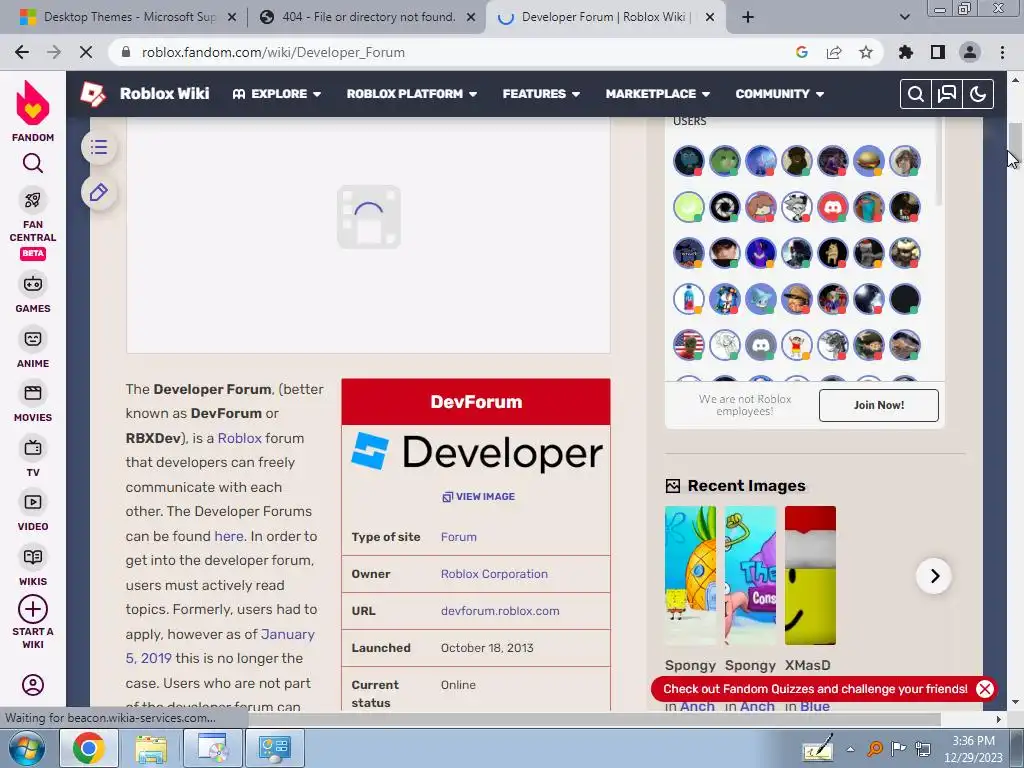Viewport: 1024px width, 768px height.
Task: Click the Developer logo image
Action: (x=476, y=453)
